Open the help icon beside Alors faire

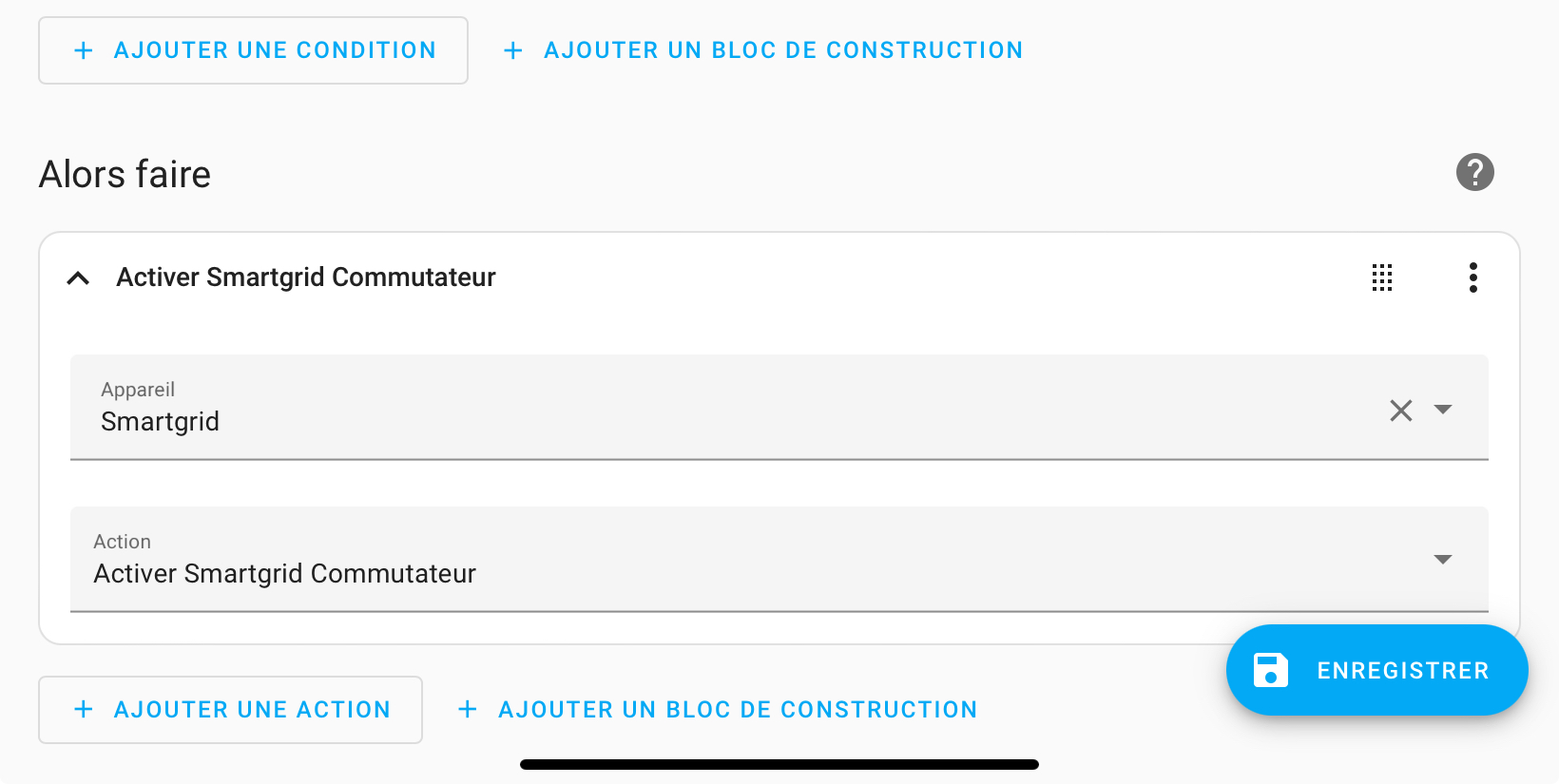(x=1474, y=172)
